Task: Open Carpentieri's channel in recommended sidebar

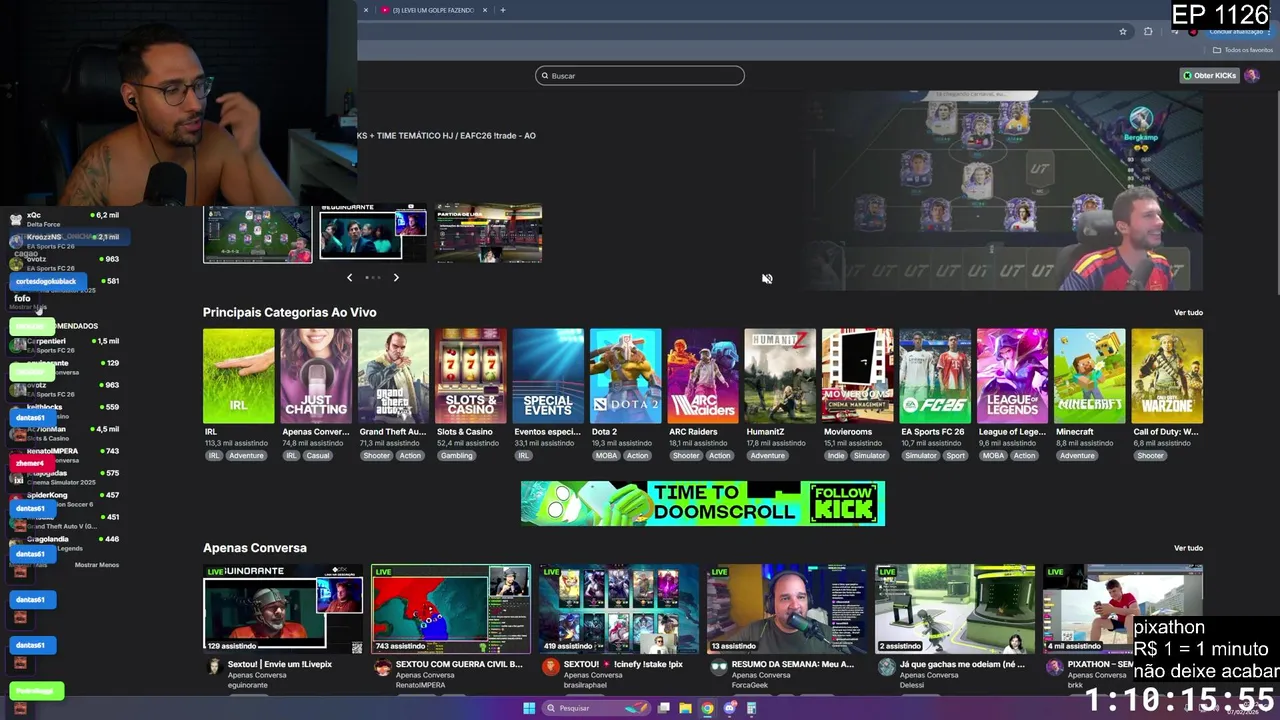Action: tap(65, 345)
